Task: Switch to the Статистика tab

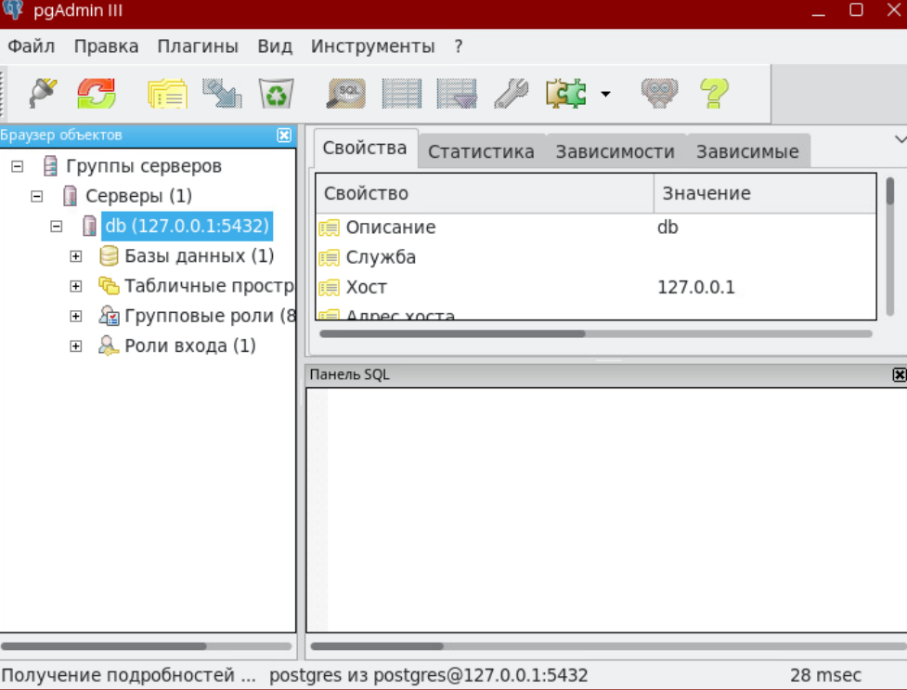Action: point(481,152)
